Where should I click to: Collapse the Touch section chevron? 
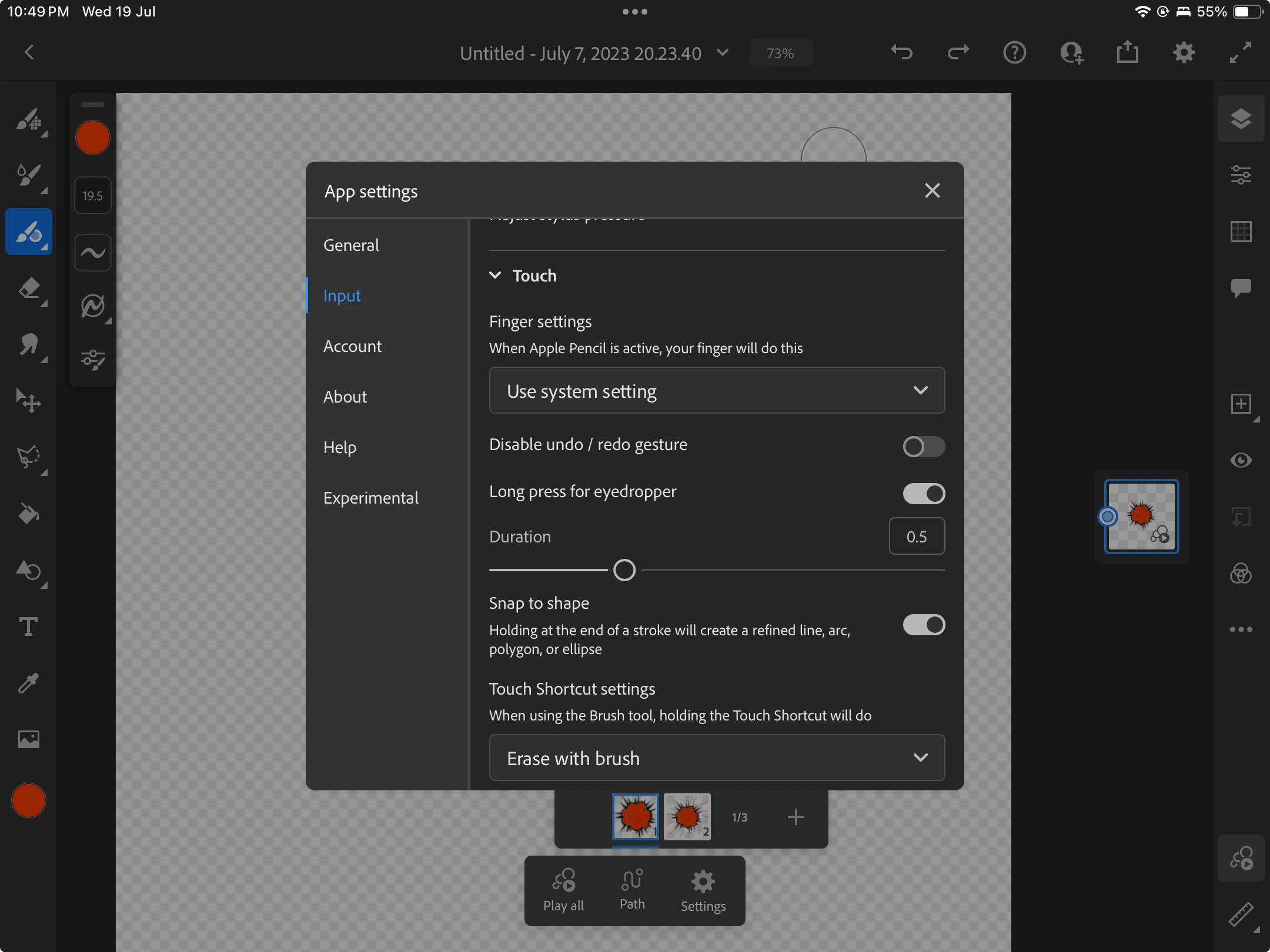click(495, 276)
